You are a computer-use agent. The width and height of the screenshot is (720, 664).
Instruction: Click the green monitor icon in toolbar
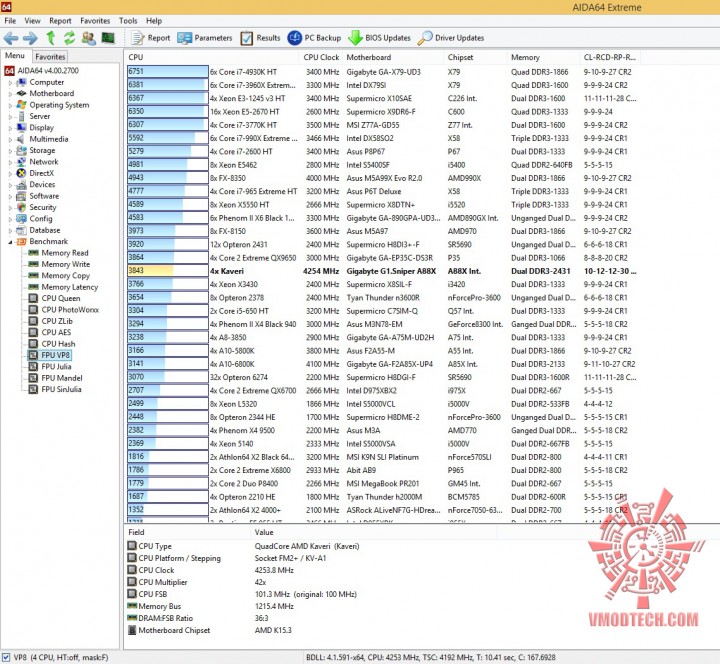tap(108, 38)
